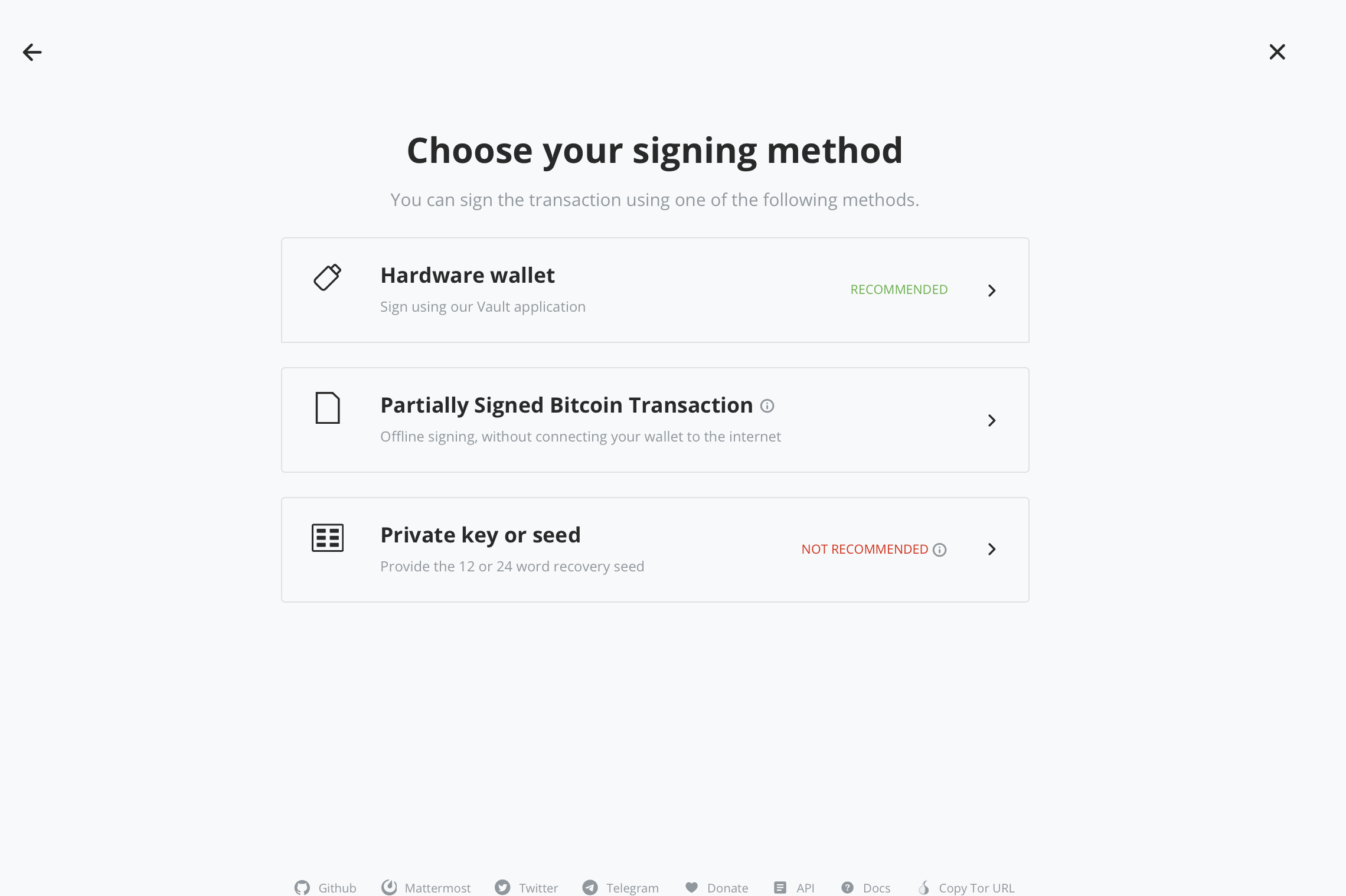Open the PSBT option chevron
This screenshot has height=896, width=1346.
pos(992,420)
